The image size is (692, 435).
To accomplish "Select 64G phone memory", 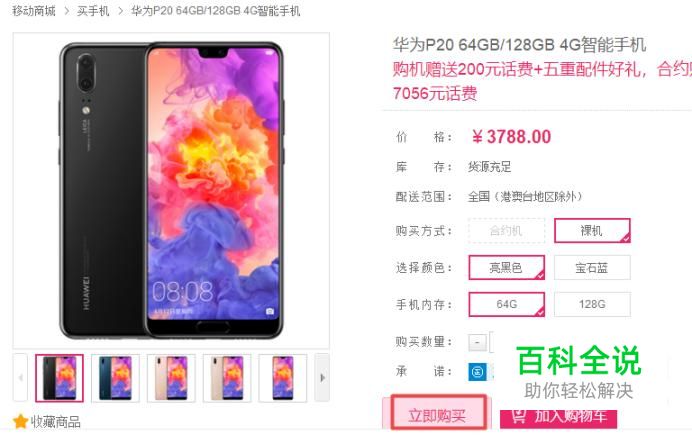I will pos(506,304).
